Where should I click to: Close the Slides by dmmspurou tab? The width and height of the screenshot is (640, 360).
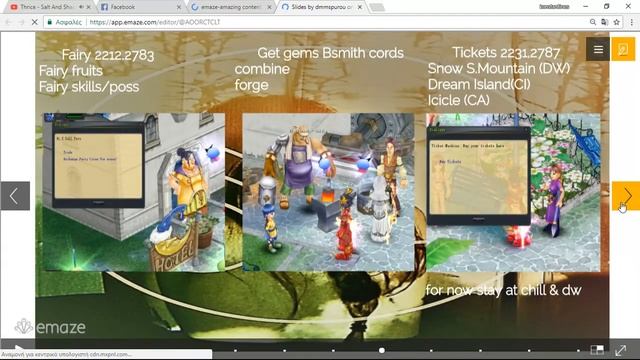click(360, 7)
